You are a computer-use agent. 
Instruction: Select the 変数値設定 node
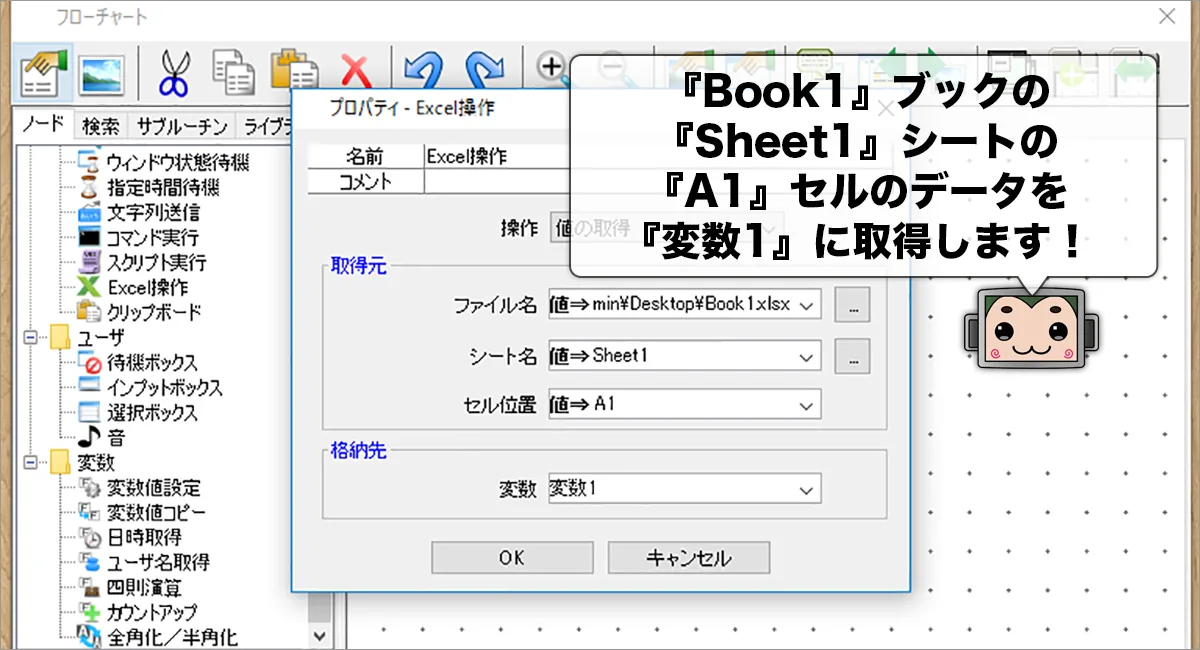140,487
